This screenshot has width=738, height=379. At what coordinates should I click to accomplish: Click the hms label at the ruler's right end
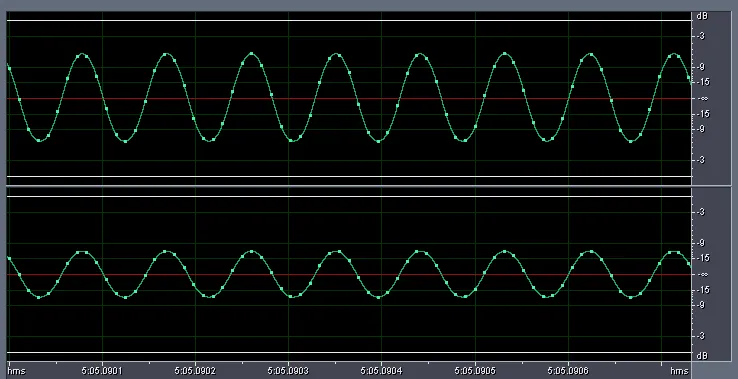(679, 371)
